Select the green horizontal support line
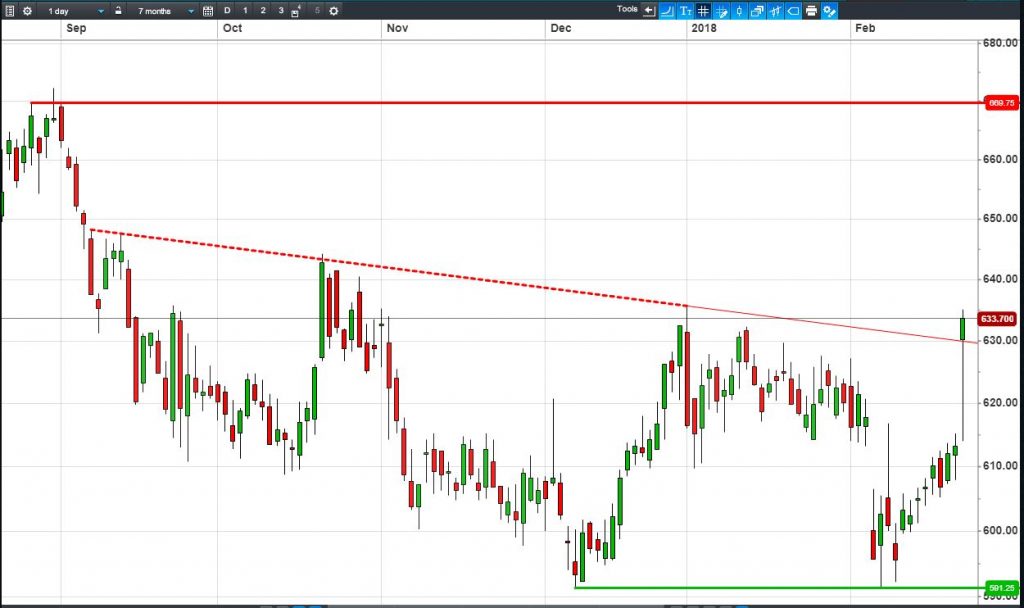This screenshot has height=608, width=1024. point(780,588)
